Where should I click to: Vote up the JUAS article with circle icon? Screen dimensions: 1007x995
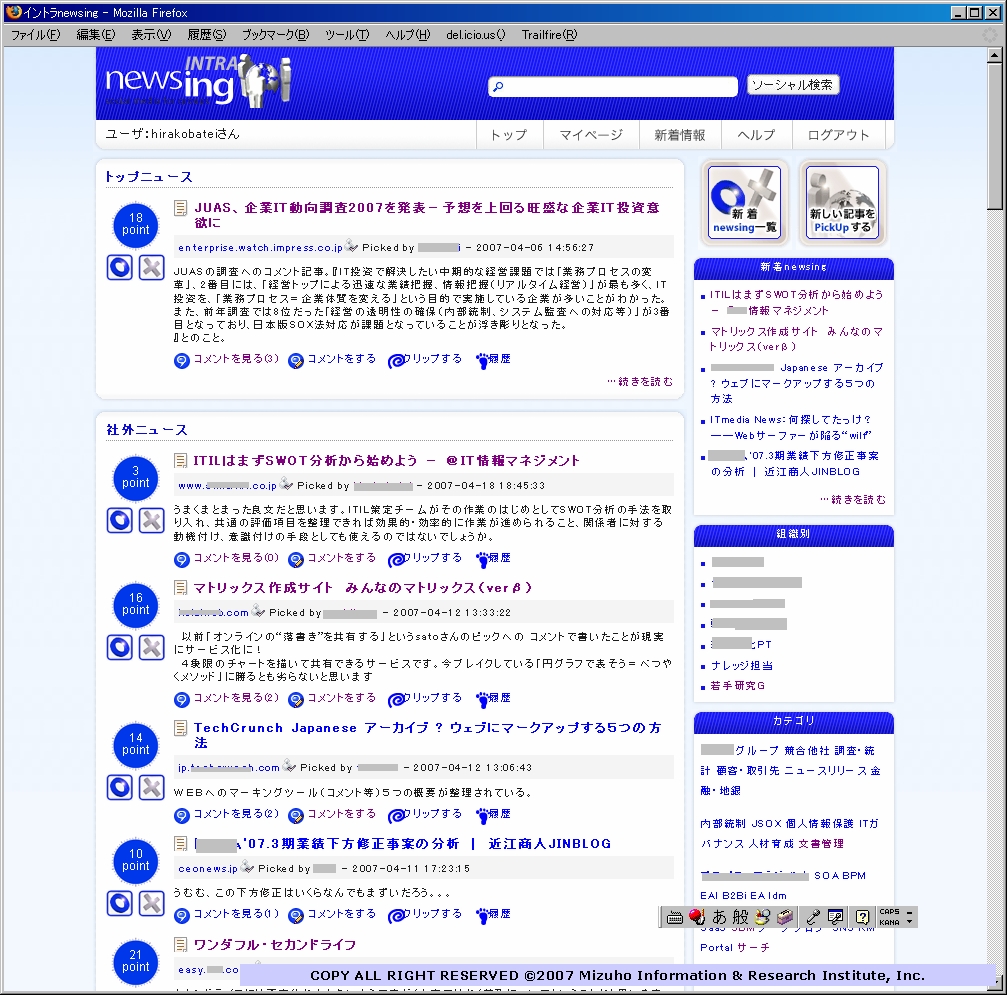[x=119, y=267]
